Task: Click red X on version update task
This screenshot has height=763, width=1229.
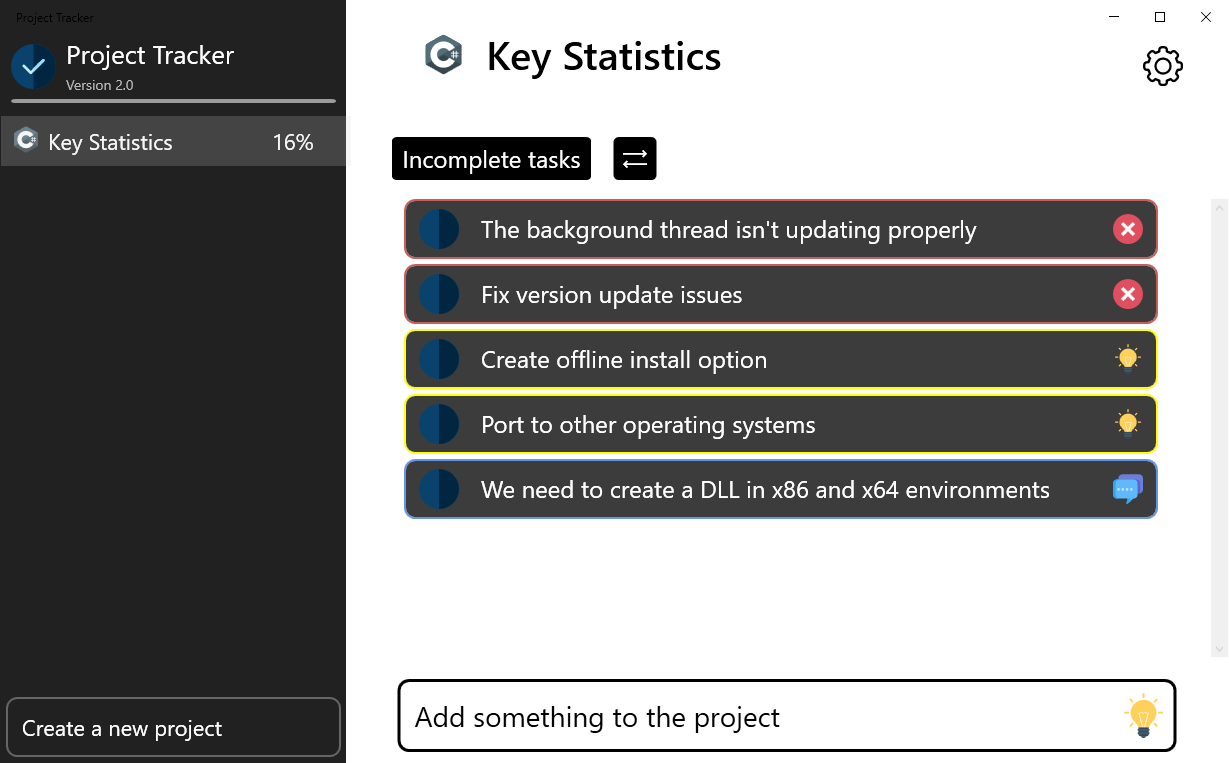Action: (x=1128, y=295)
